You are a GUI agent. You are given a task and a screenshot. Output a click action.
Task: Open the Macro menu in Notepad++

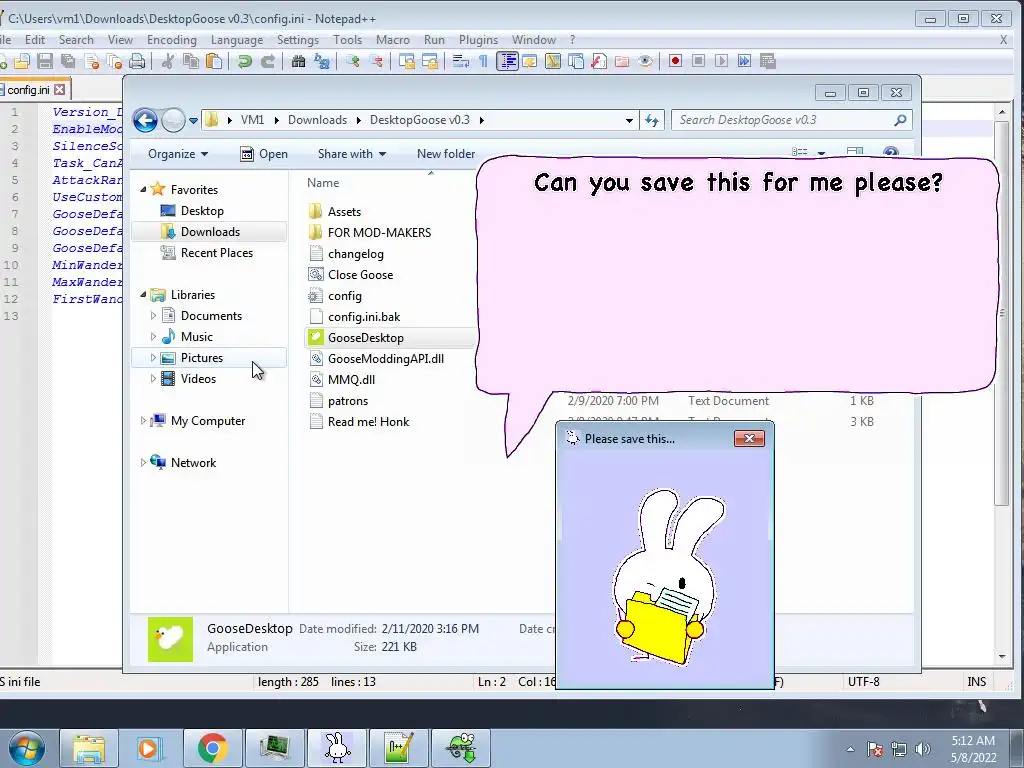click(x=392, y=40)
